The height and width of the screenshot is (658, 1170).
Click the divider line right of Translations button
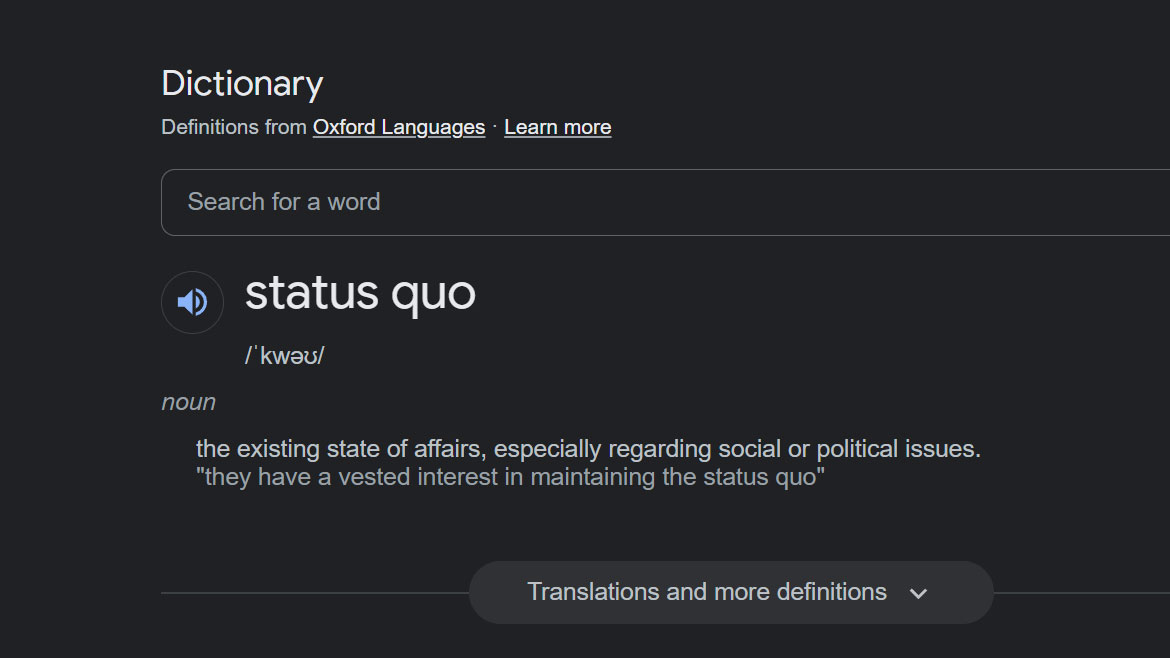1080,593
